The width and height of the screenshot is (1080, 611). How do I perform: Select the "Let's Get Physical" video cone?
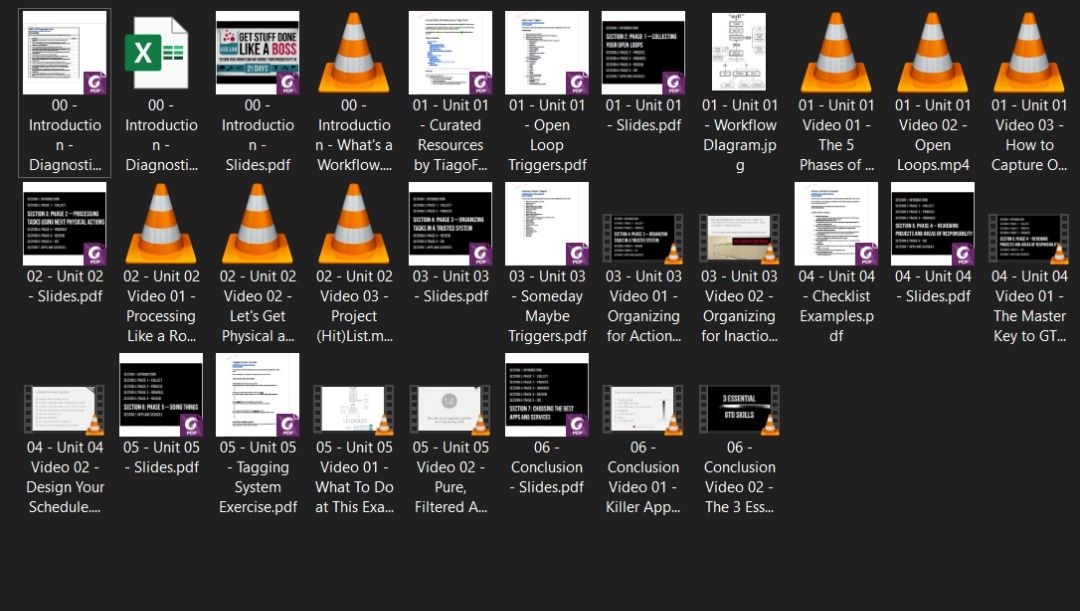coord(257,222)
